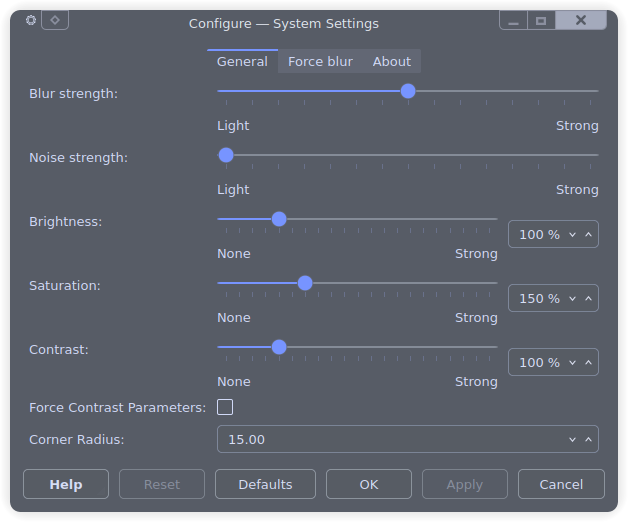Confirm settings with OK button
The width and height of the screenshot is (628, 522).
368,484
